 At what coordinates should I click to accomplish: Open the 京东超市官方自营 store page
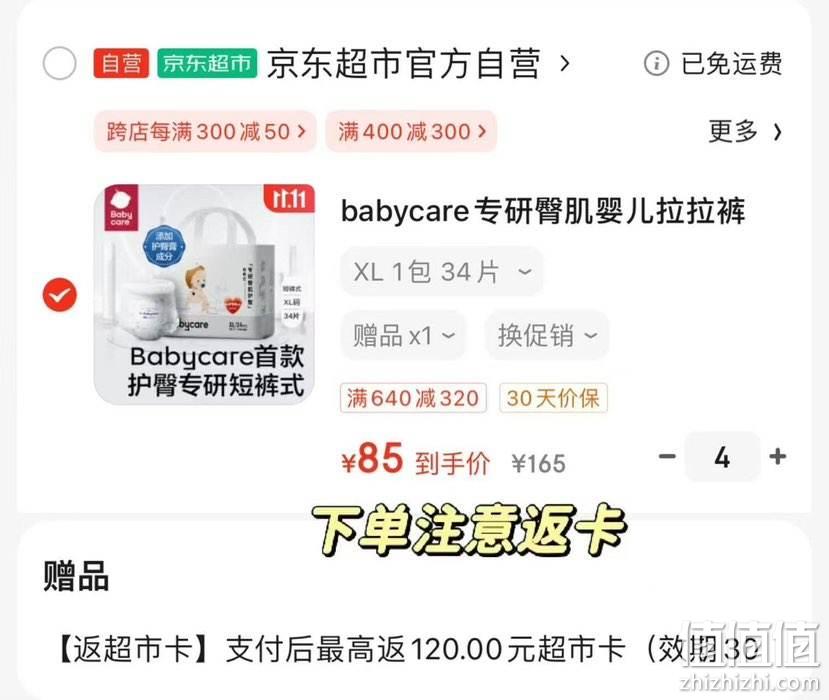click(404, 63)
